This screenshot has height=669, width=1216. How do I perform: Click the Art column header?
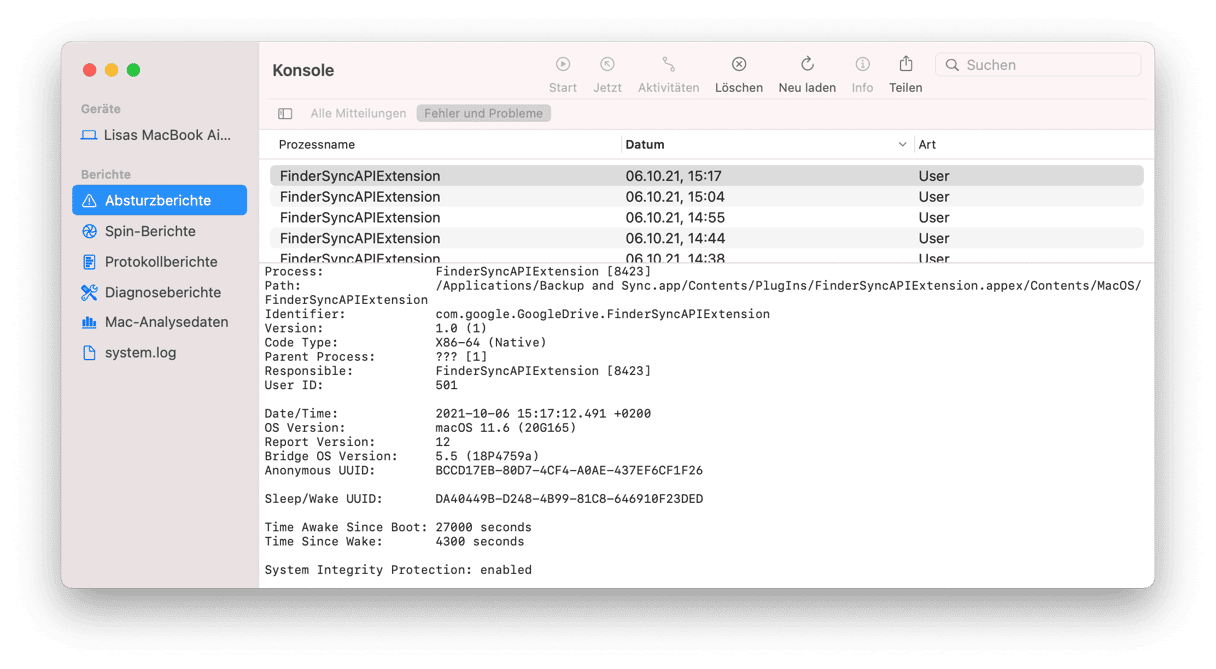pos(927,145)
